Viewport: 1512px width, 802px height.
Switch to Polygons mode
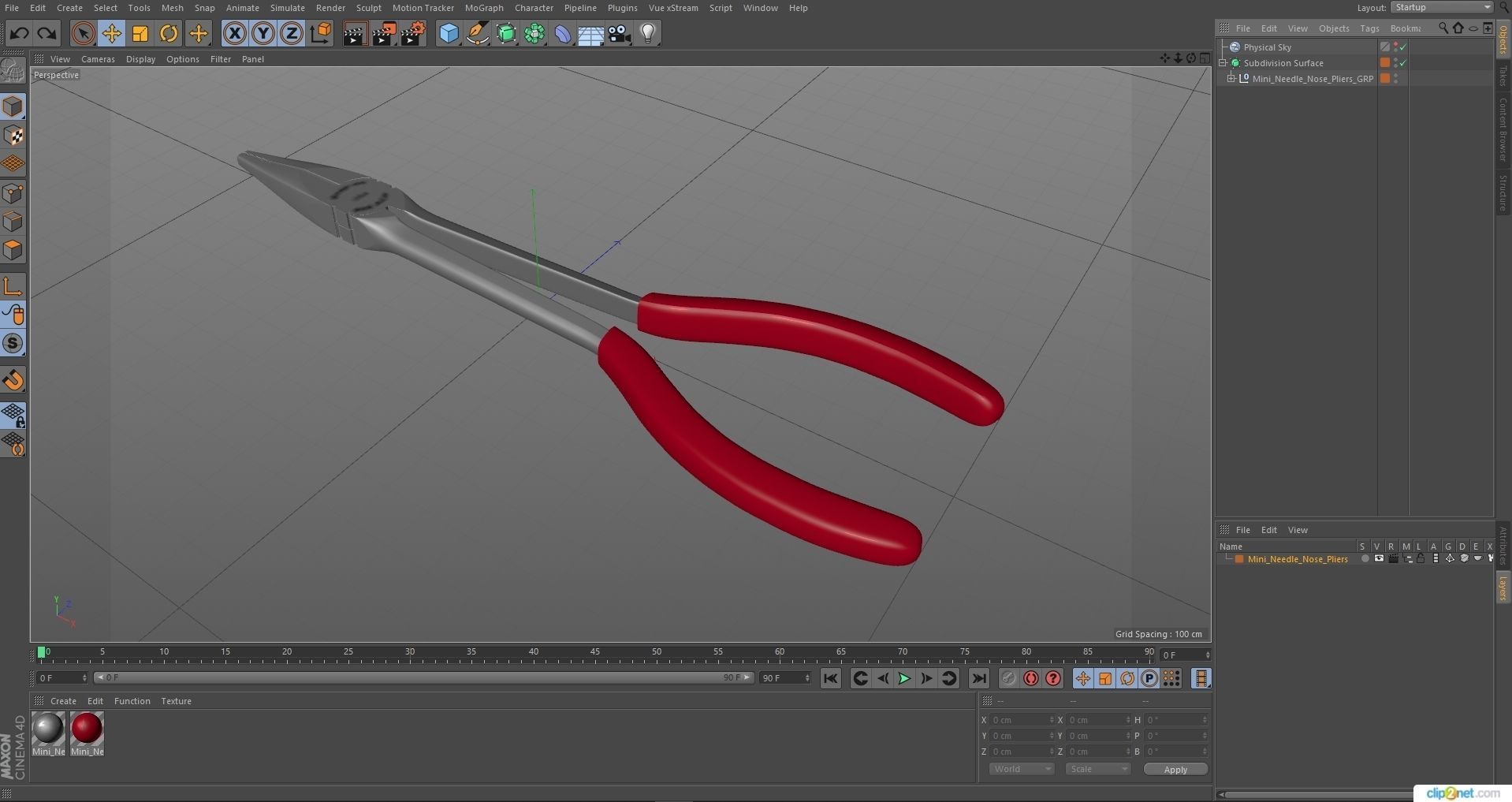tap(13, 251)
